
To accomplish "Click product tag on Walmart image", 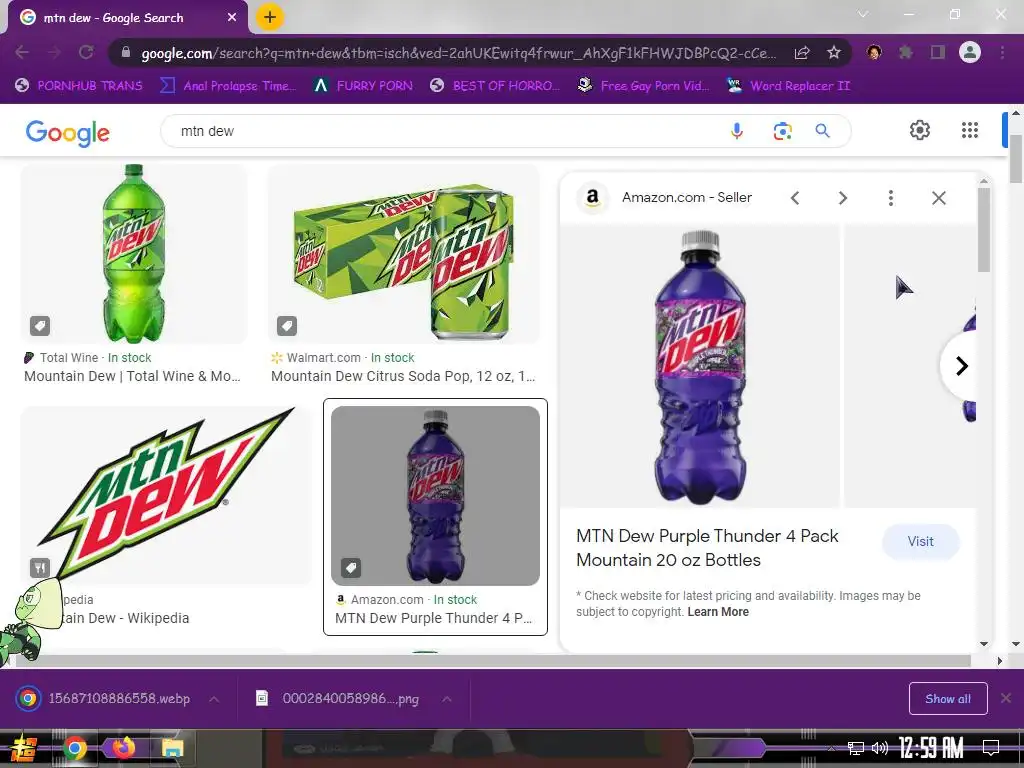I will [287, 326].
